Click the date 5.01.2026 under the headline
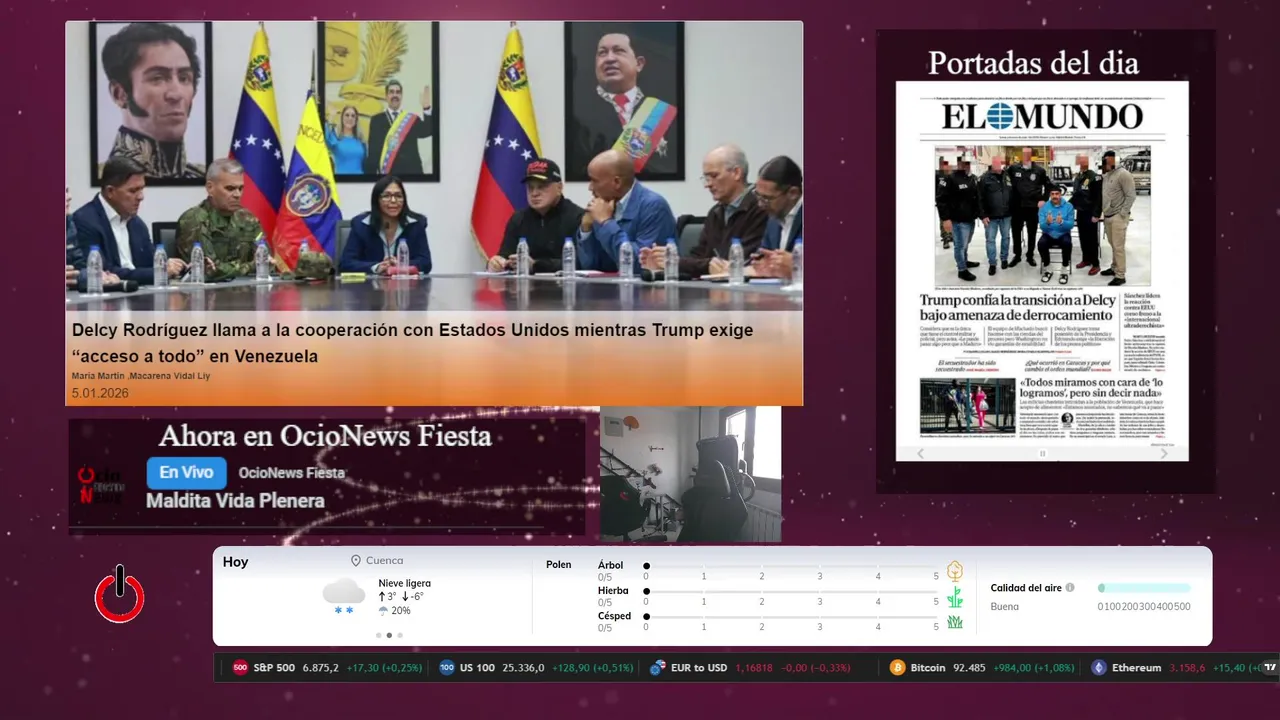 point(100,393)
